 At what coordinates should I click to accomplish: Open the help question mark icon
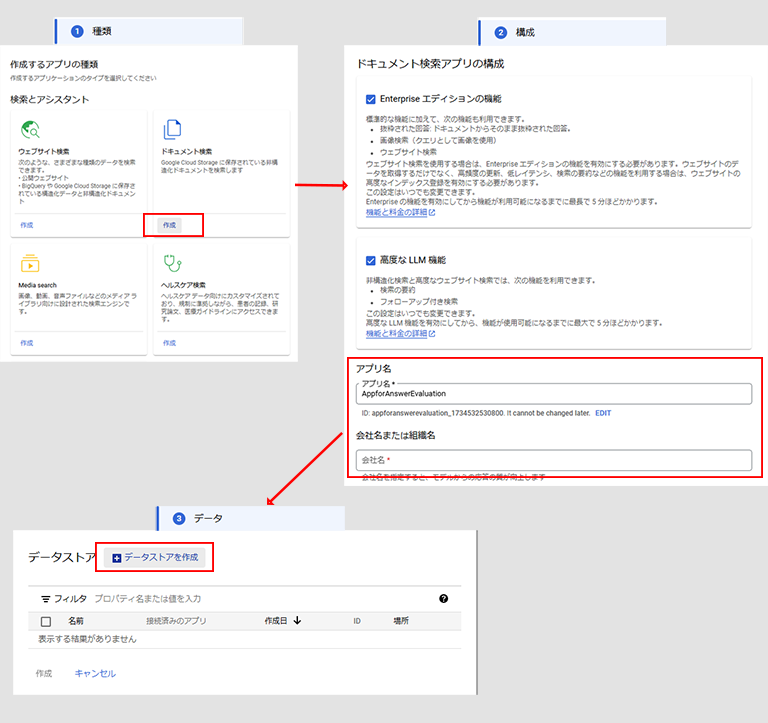443,599
